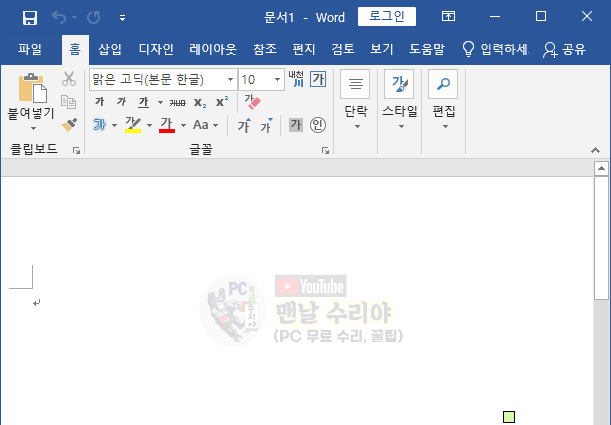This screenshot has height=425, width=611.
Task: Click the redo/repeat arrow icon
Action: point(94,18)
